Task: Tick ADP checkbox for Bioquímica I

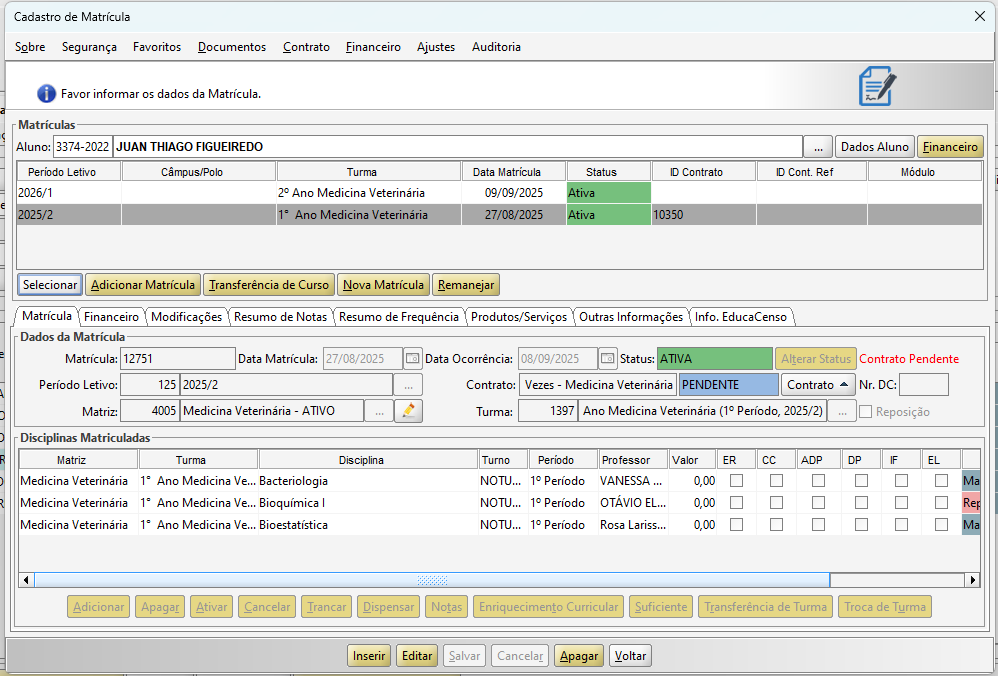Action: tap(819, 503)
